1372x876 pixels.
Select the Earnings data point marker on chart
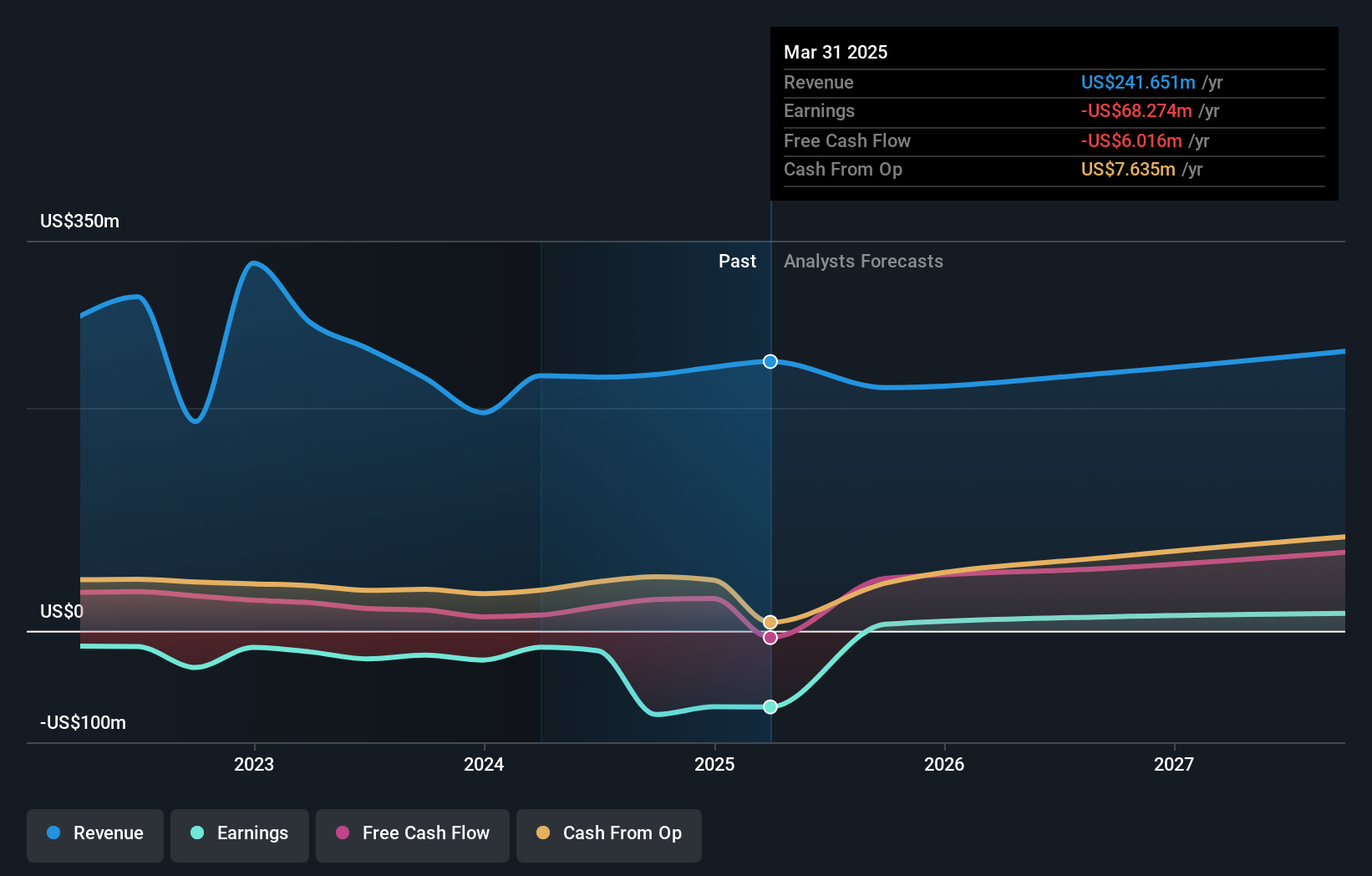tap(770, 706)
